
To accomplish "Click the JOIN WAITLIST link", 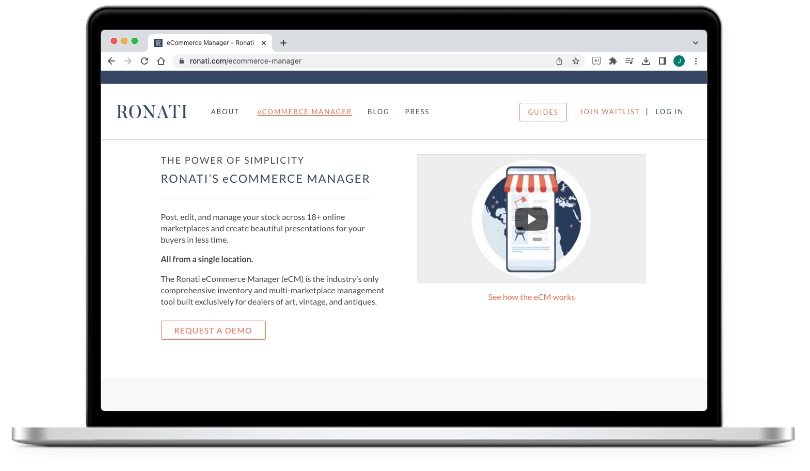I will 610,112.
